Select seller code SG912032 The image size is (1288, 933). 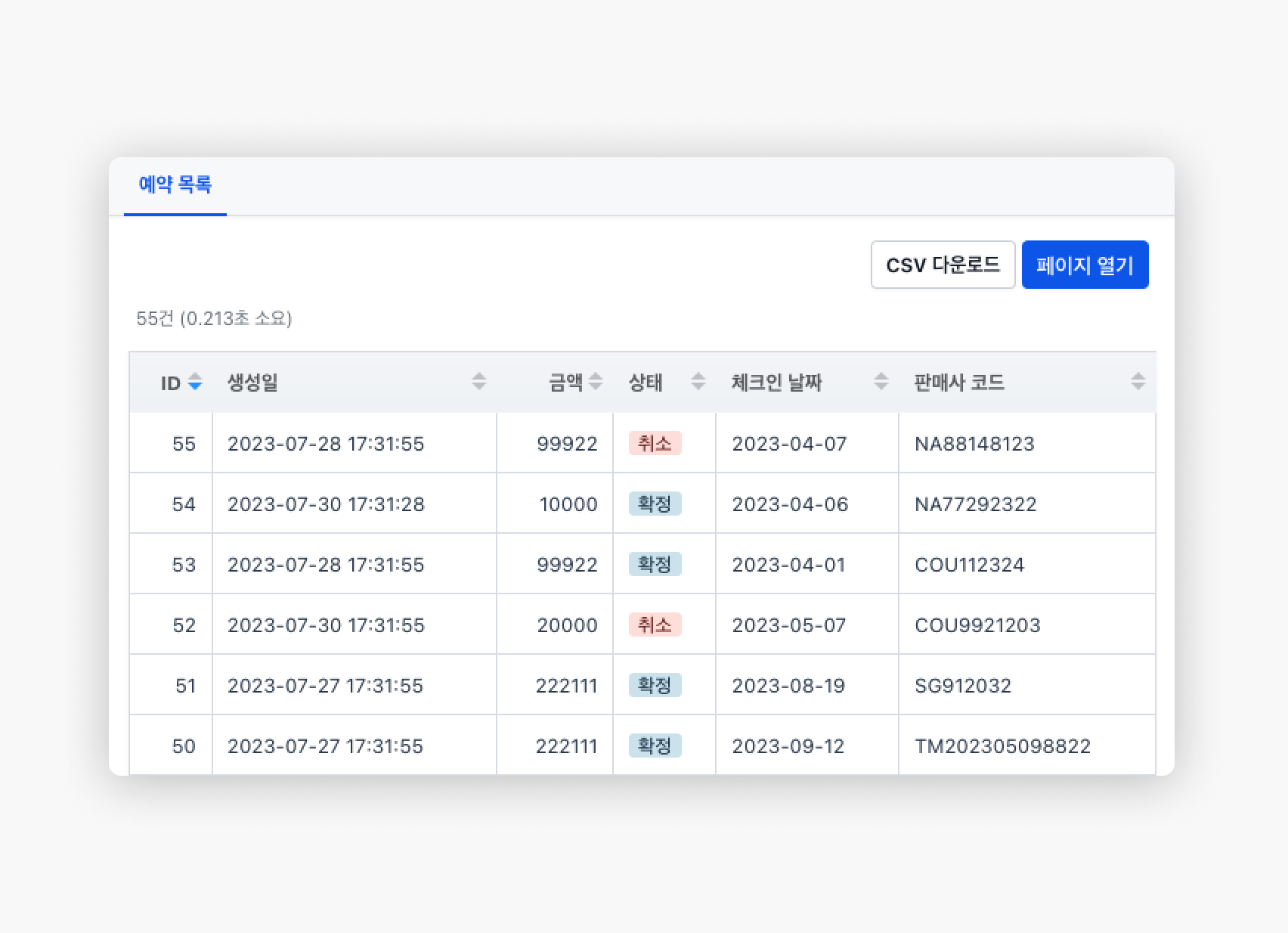[963, 686]
